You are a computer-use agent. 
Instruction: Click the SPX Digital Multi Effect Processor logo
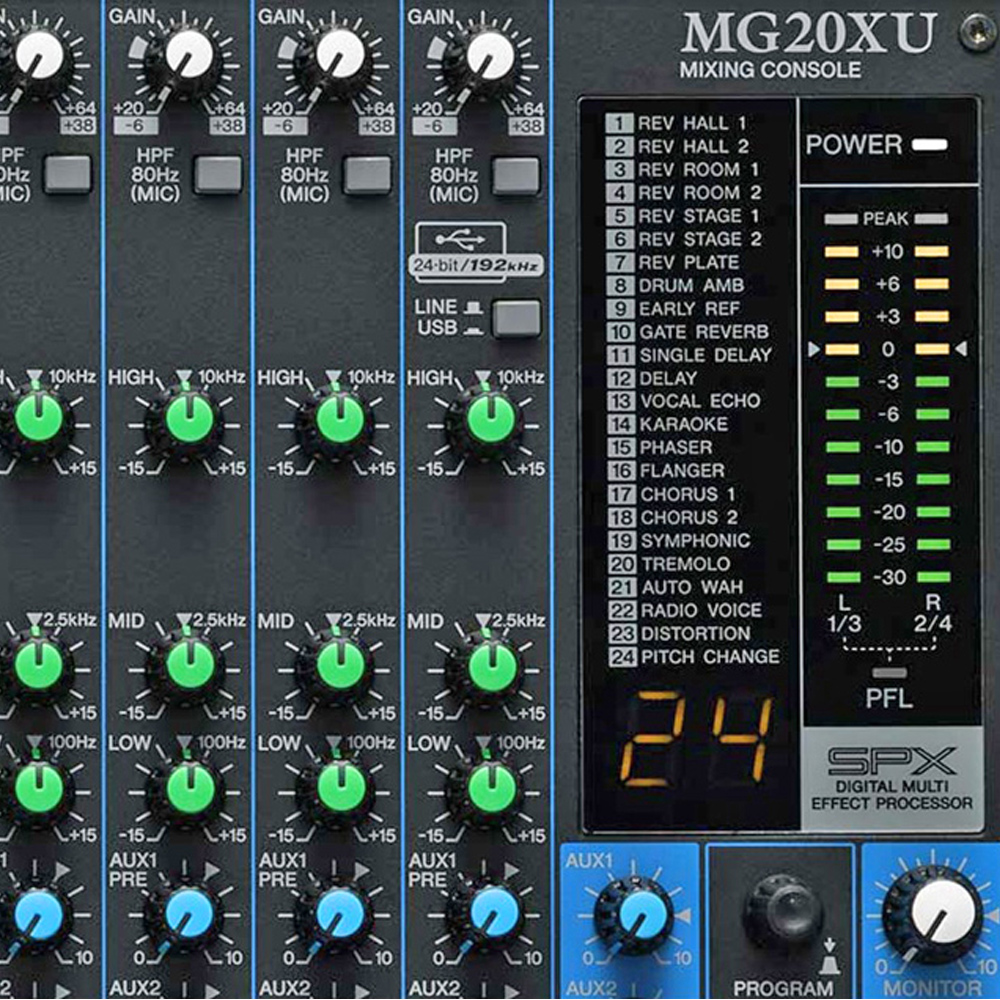pos(892,777)
